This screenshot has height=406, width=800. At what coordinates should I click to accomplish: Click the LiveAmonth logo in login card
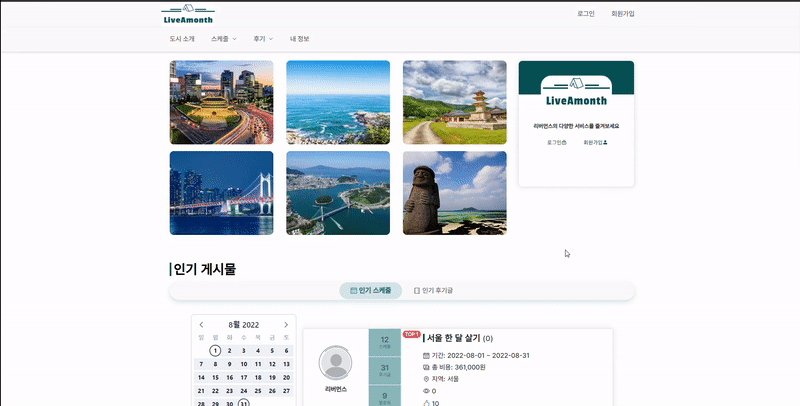[x=577, y=92]
